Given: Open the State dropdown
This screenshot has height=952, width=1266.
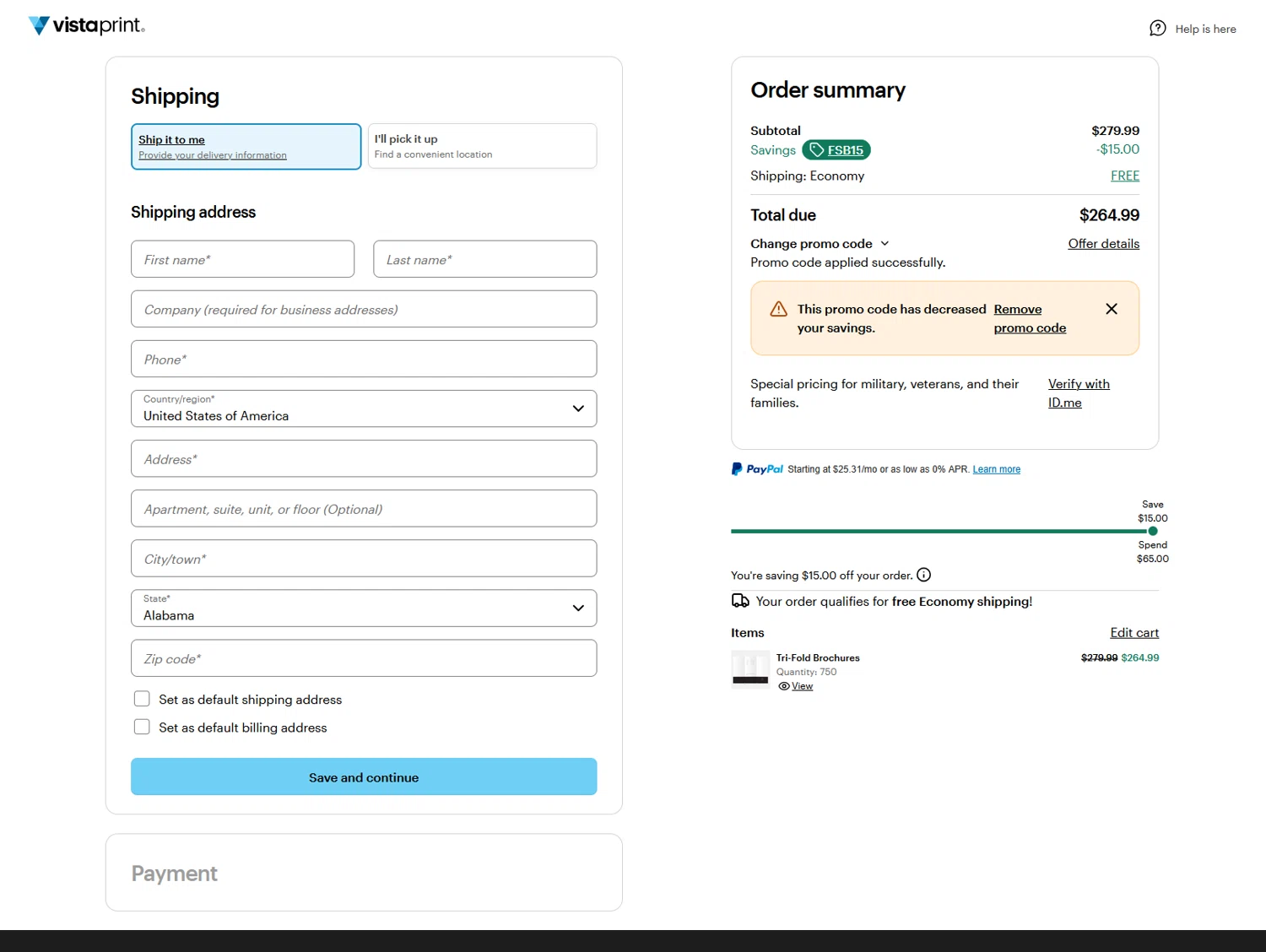Looking at the screenshot, I should [x=364, y=609].
